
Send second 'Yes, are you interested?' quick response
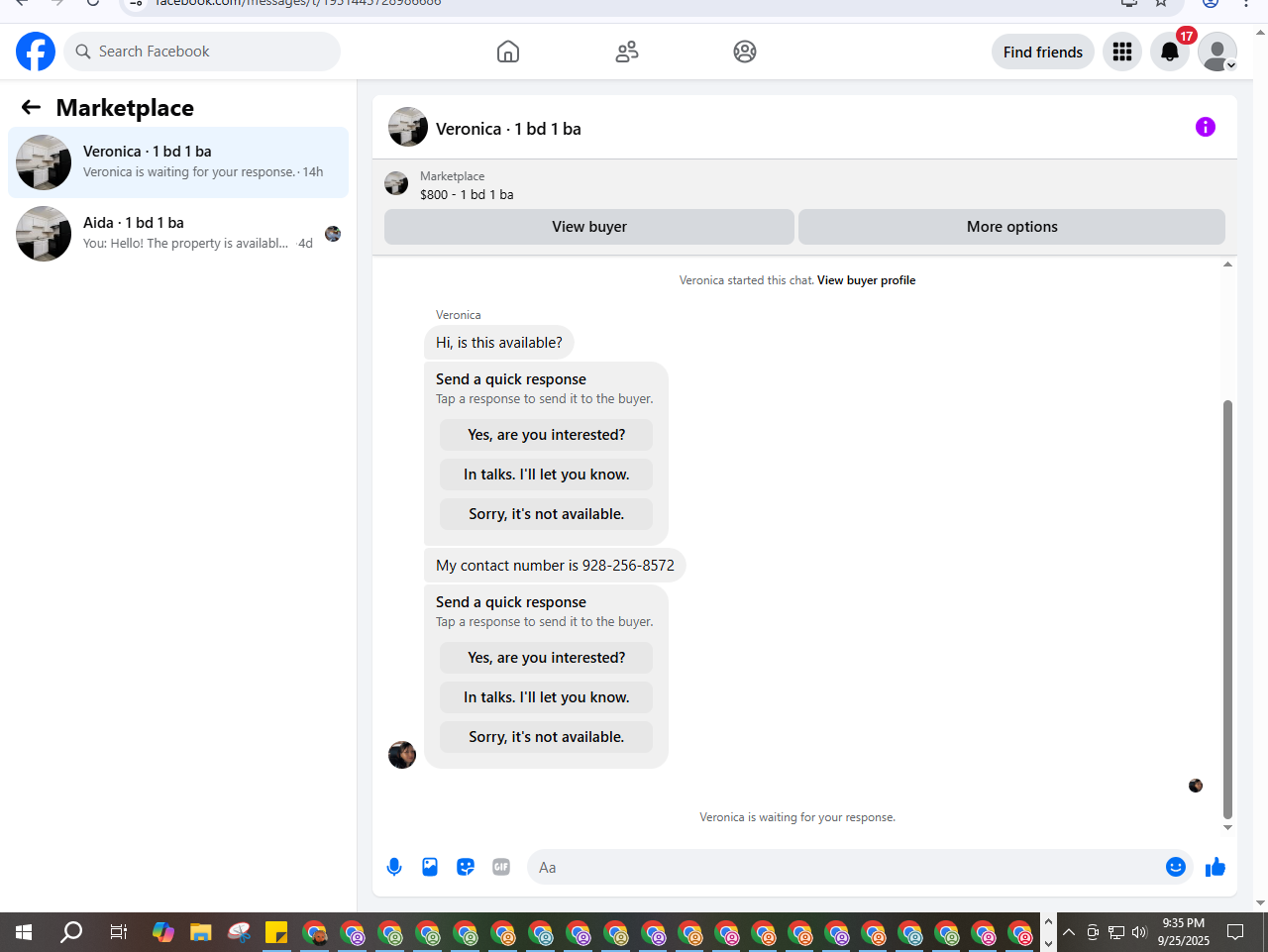click(547, 658)
